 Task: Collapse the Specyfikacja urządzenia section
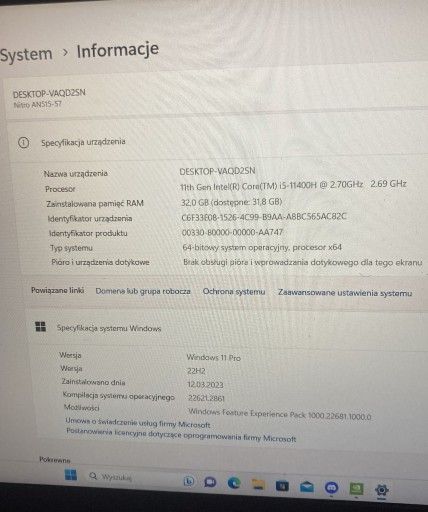[218, 142]
